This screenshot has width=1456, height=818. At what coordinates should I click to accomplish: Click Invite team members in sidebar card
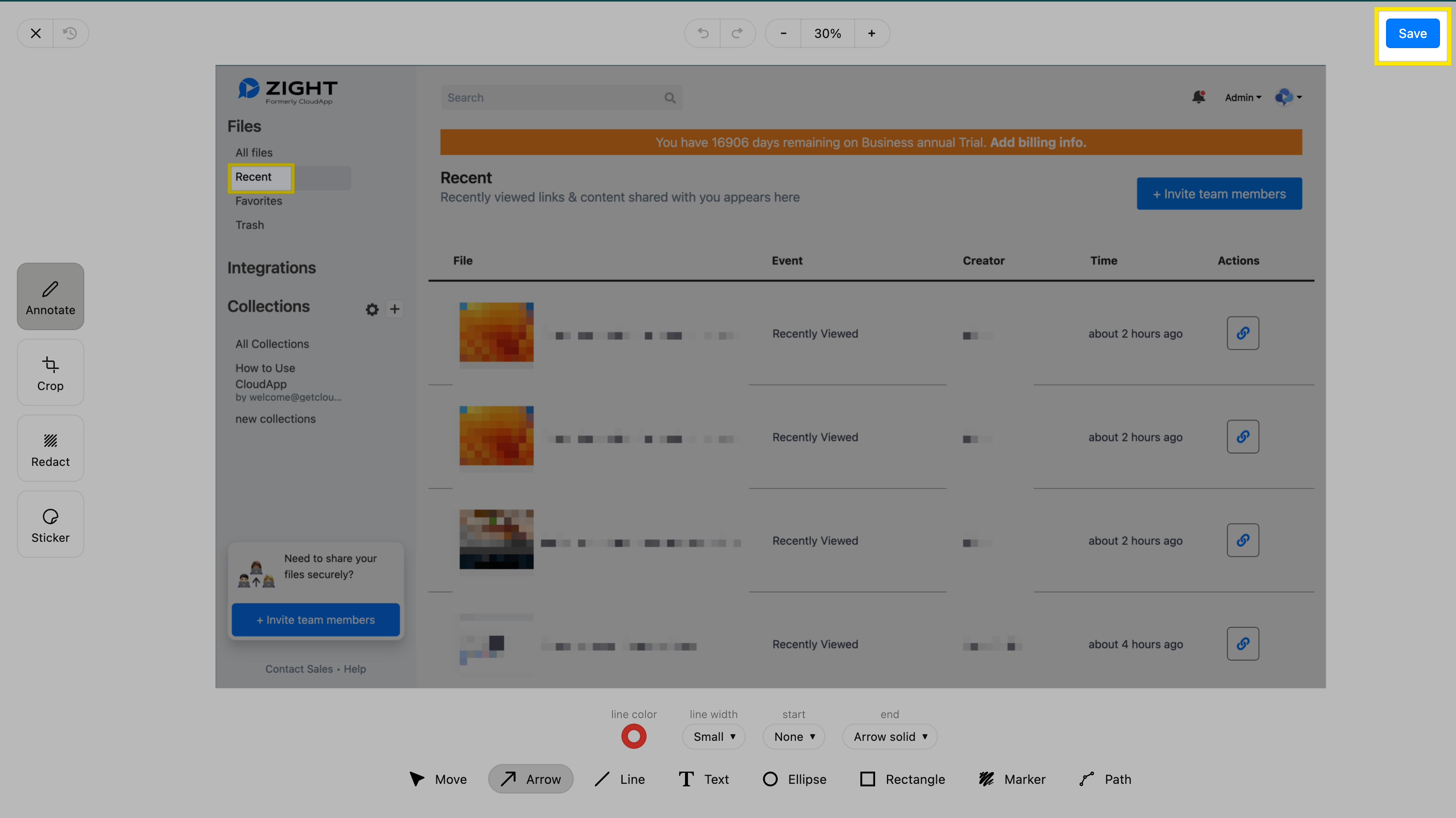tap(315, 619)
